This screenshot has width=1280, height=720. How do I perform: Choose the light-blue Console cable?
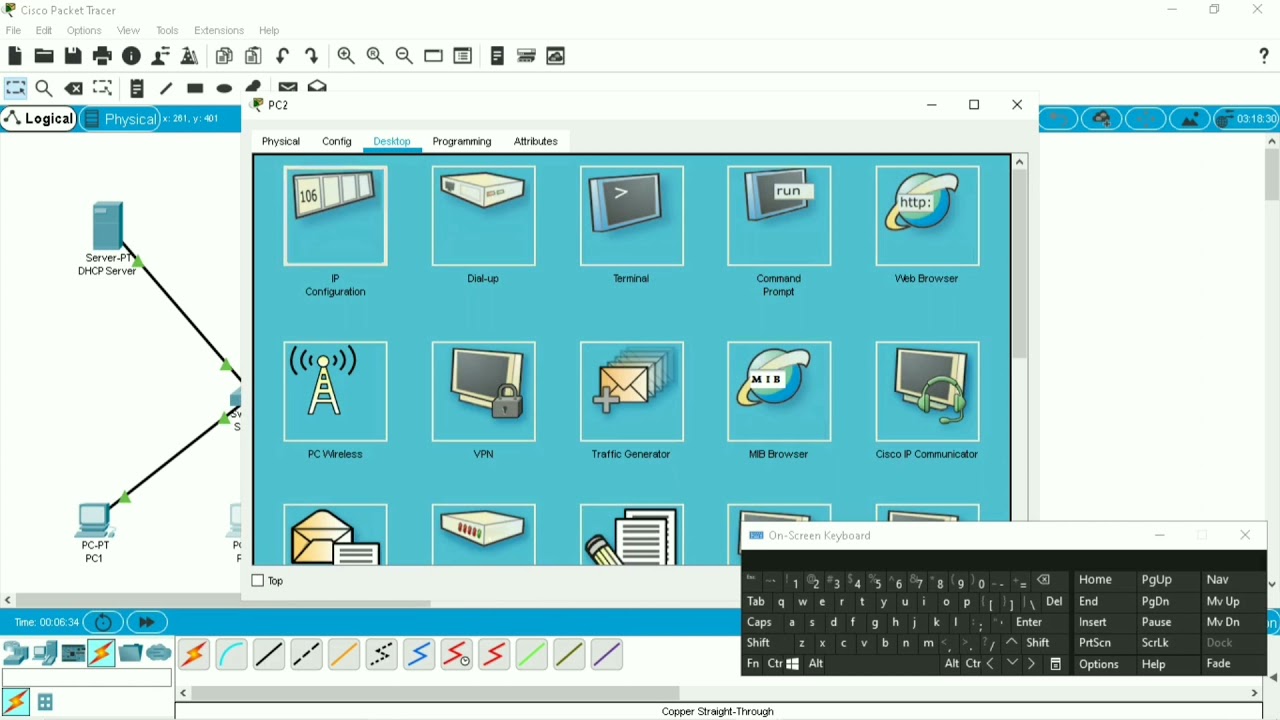(x=231, y=654)
